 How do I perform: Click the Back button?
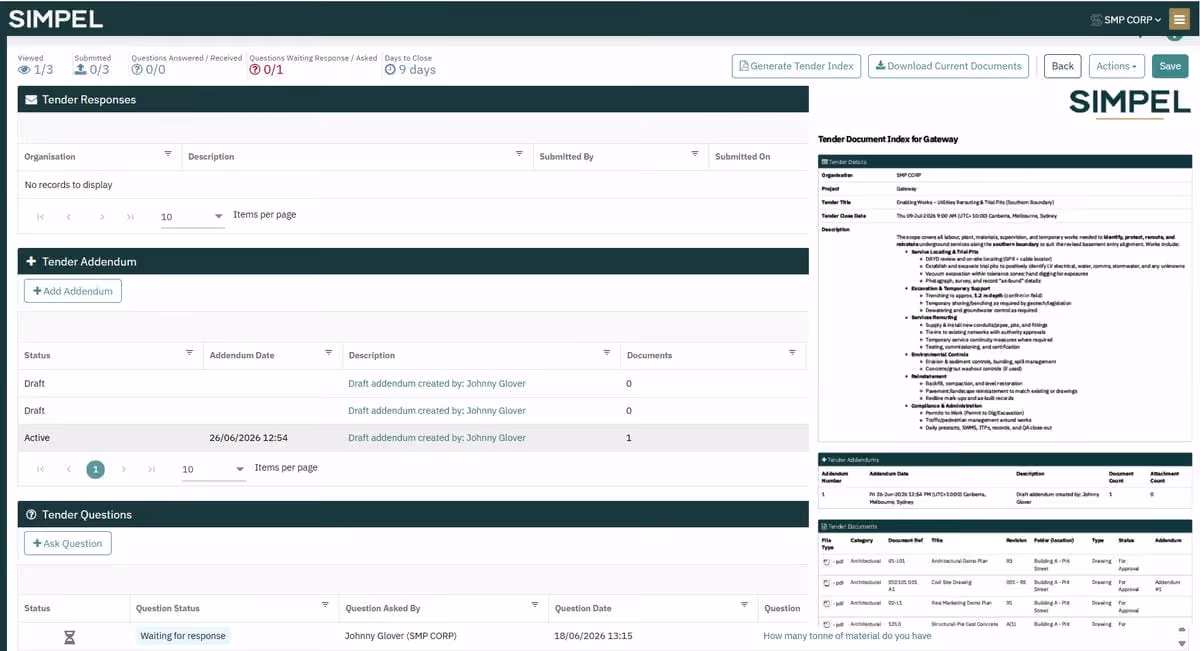[1063, 66]
